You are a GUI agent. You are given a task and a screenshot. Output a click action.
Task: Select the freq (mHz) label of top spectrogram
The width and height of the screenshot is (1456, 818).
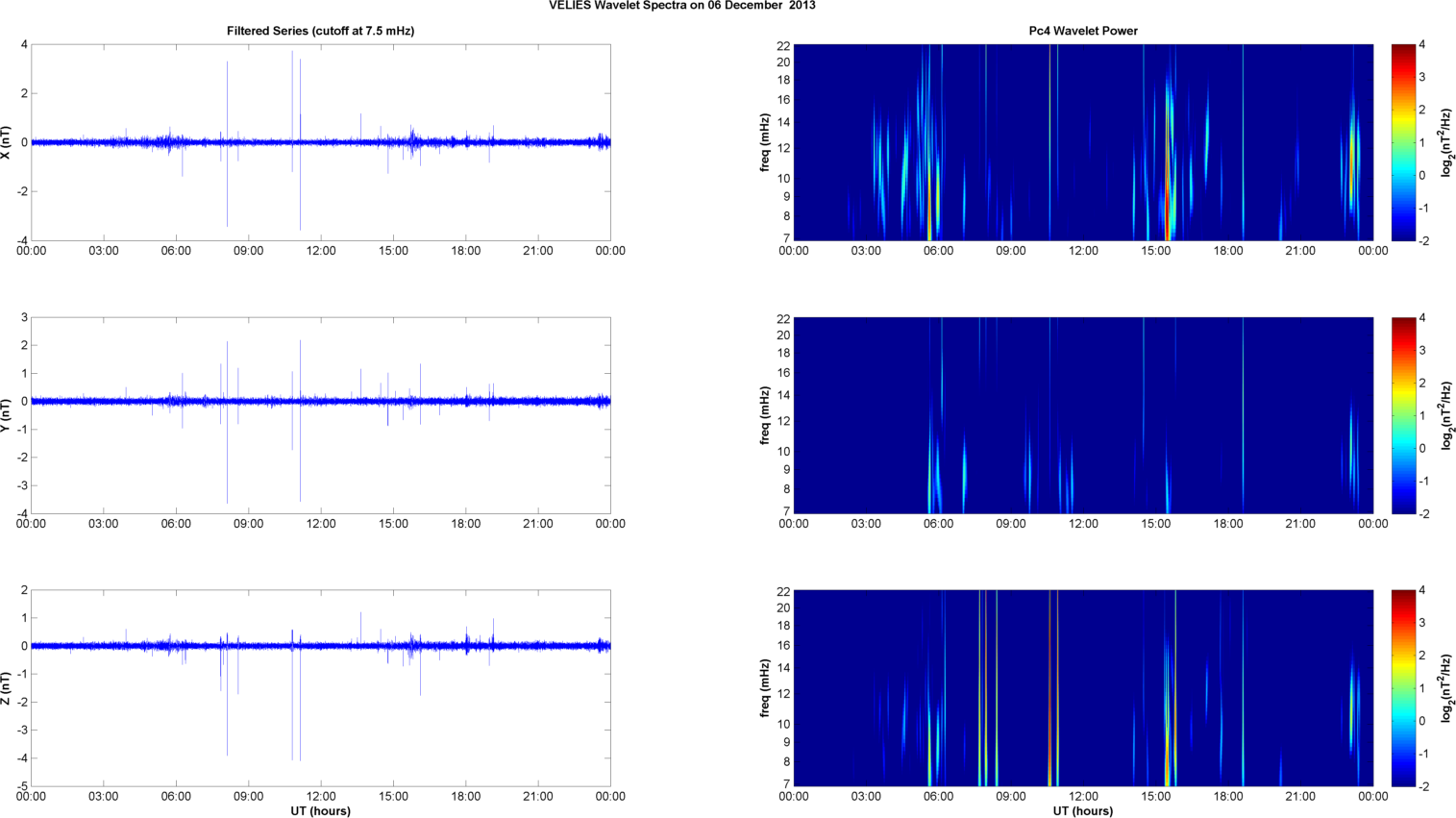(765, 142)
